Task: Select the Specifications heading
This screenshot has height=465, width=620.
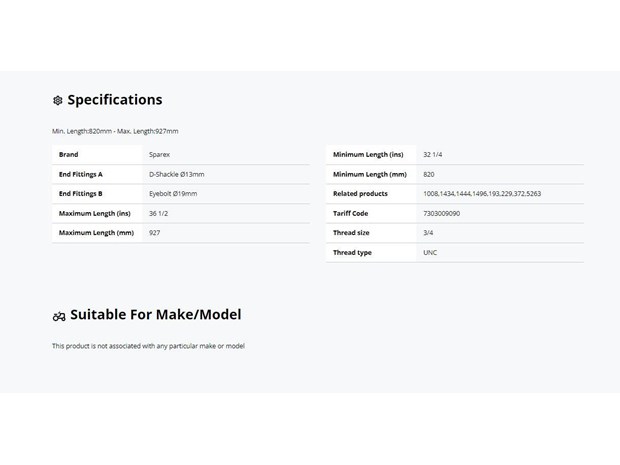Action: [115, 100]
